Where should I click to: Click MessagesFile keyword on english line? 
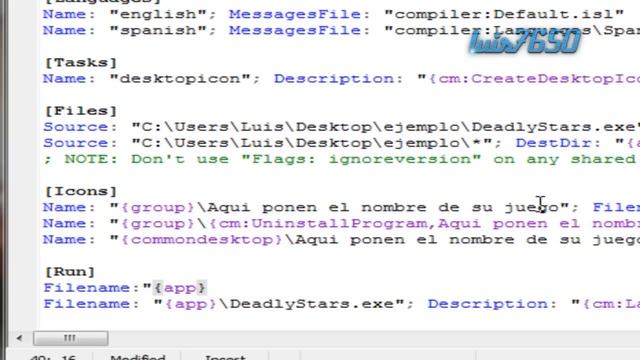point(295,14)
